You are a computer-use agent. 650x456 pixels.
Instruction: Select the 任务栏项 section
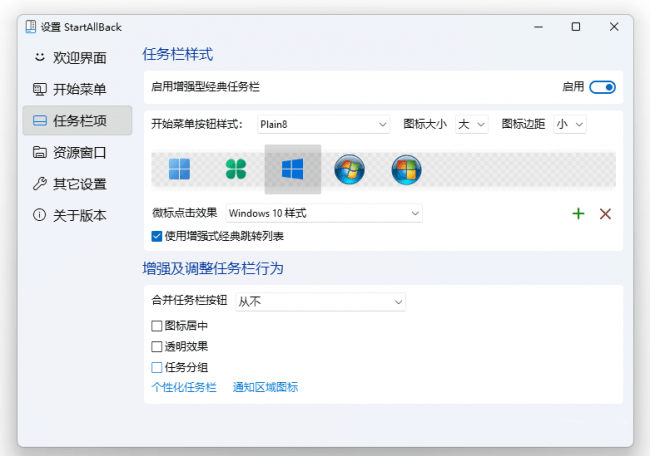tap(77, 121)
